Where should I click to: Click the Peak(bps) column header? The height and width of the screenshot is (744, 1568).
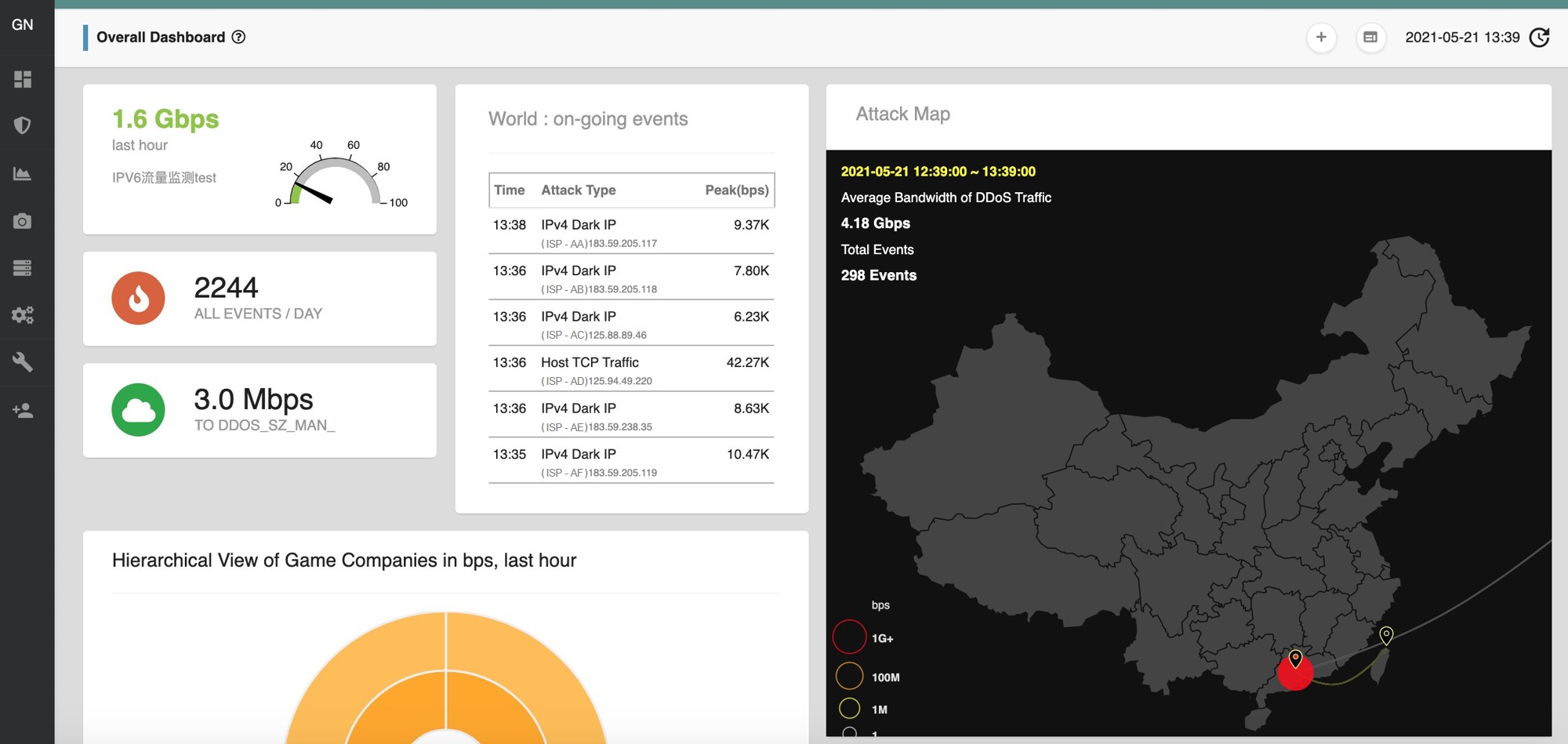[737, 190]
